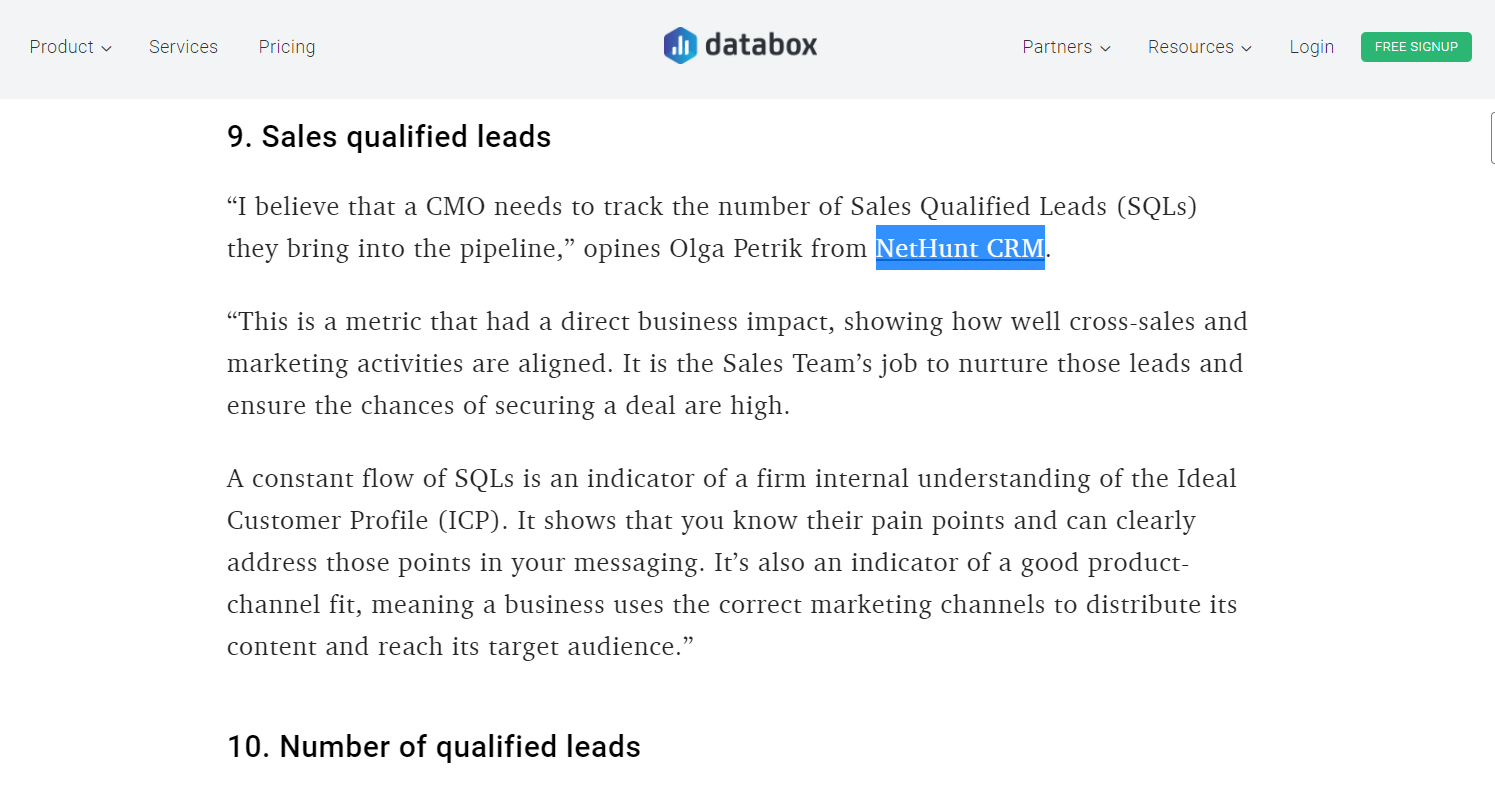
Task: Follow the highlighted NetHunt CRM link
Action: point(960,248)
